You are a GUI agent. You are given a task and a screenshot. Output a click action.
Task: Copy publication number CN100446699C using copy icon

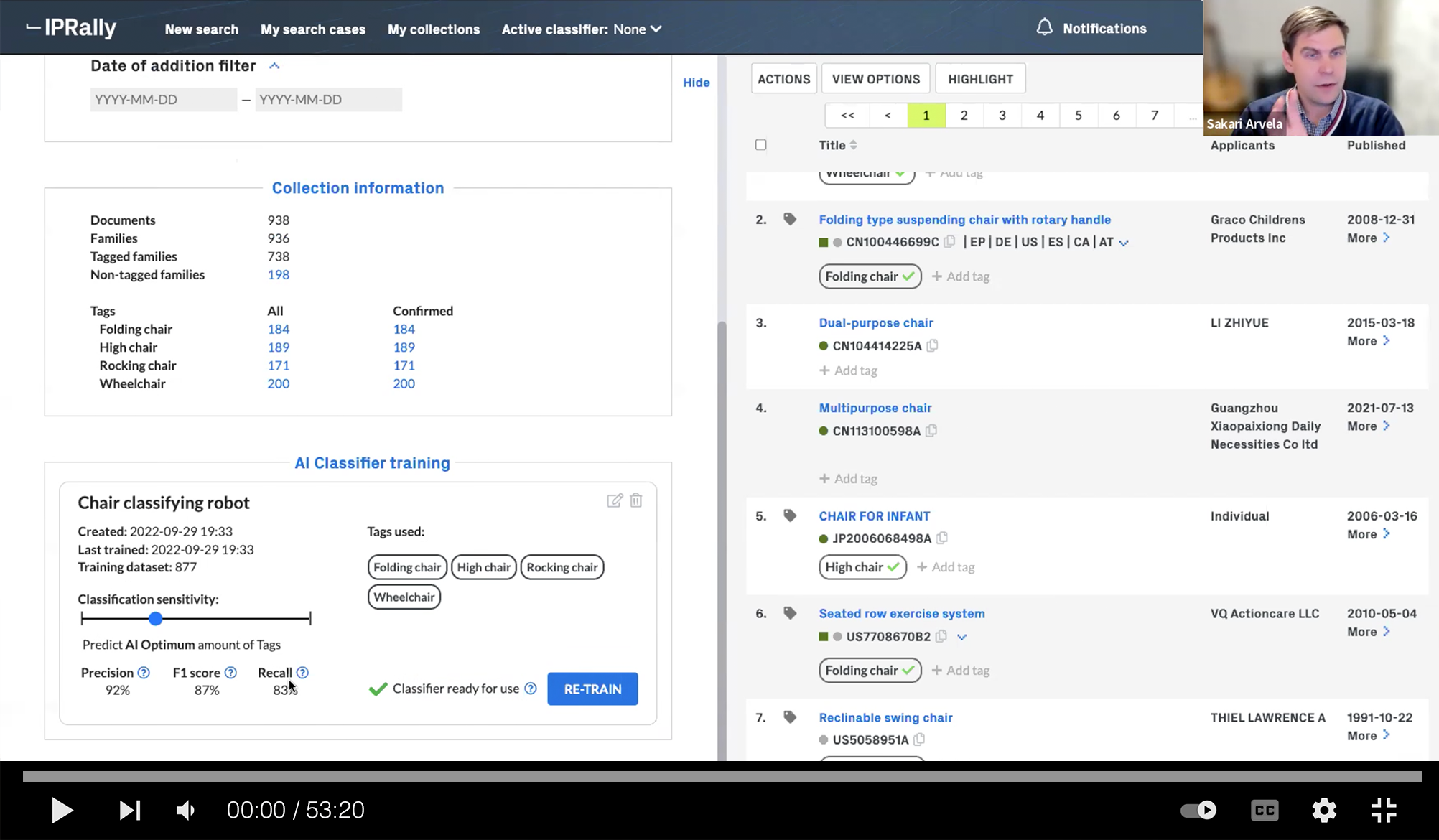point(949,242)
